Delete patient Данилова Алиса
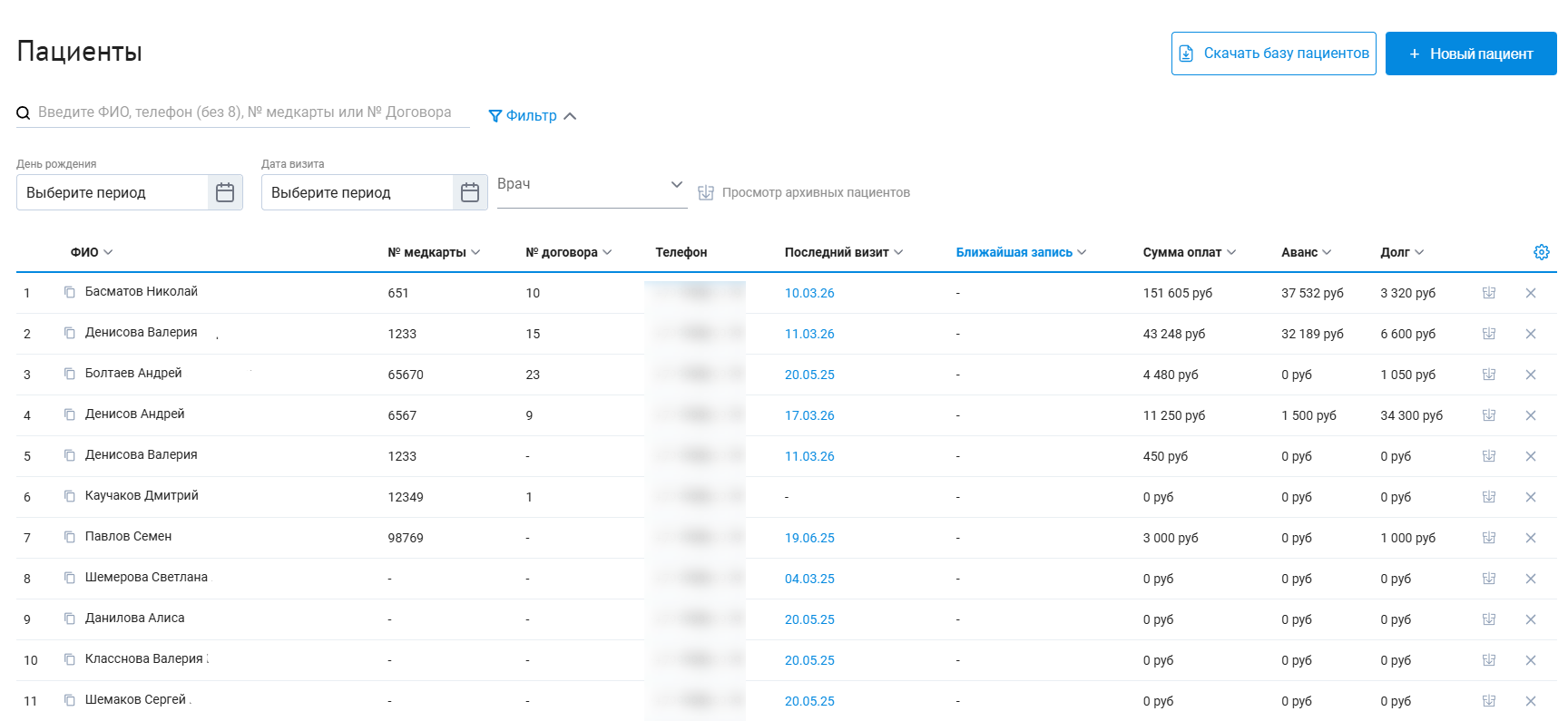1568x721 pixels. [1531, 619]
